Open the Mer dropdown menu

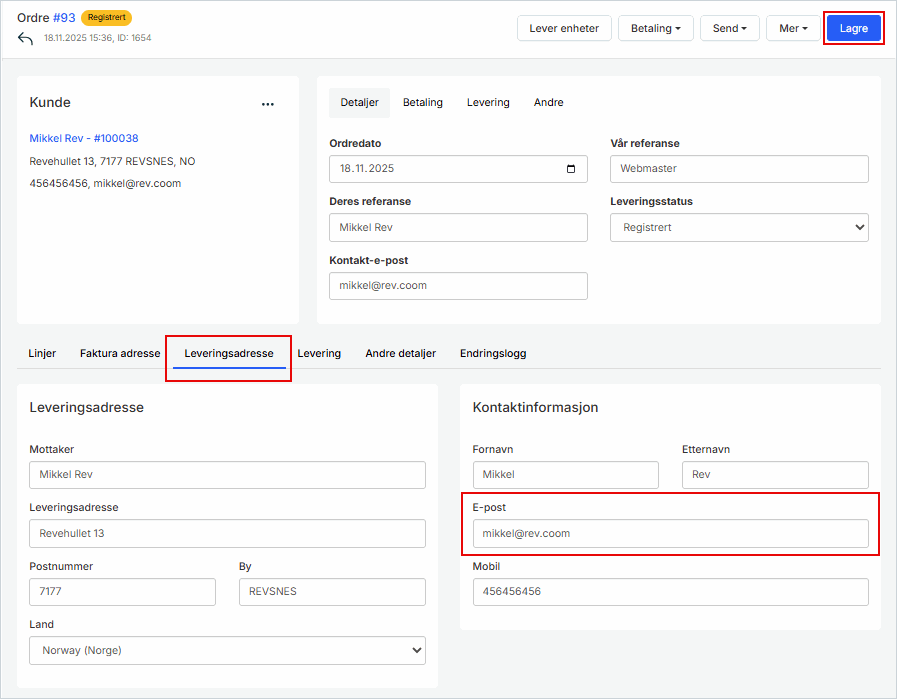[793, 28]
